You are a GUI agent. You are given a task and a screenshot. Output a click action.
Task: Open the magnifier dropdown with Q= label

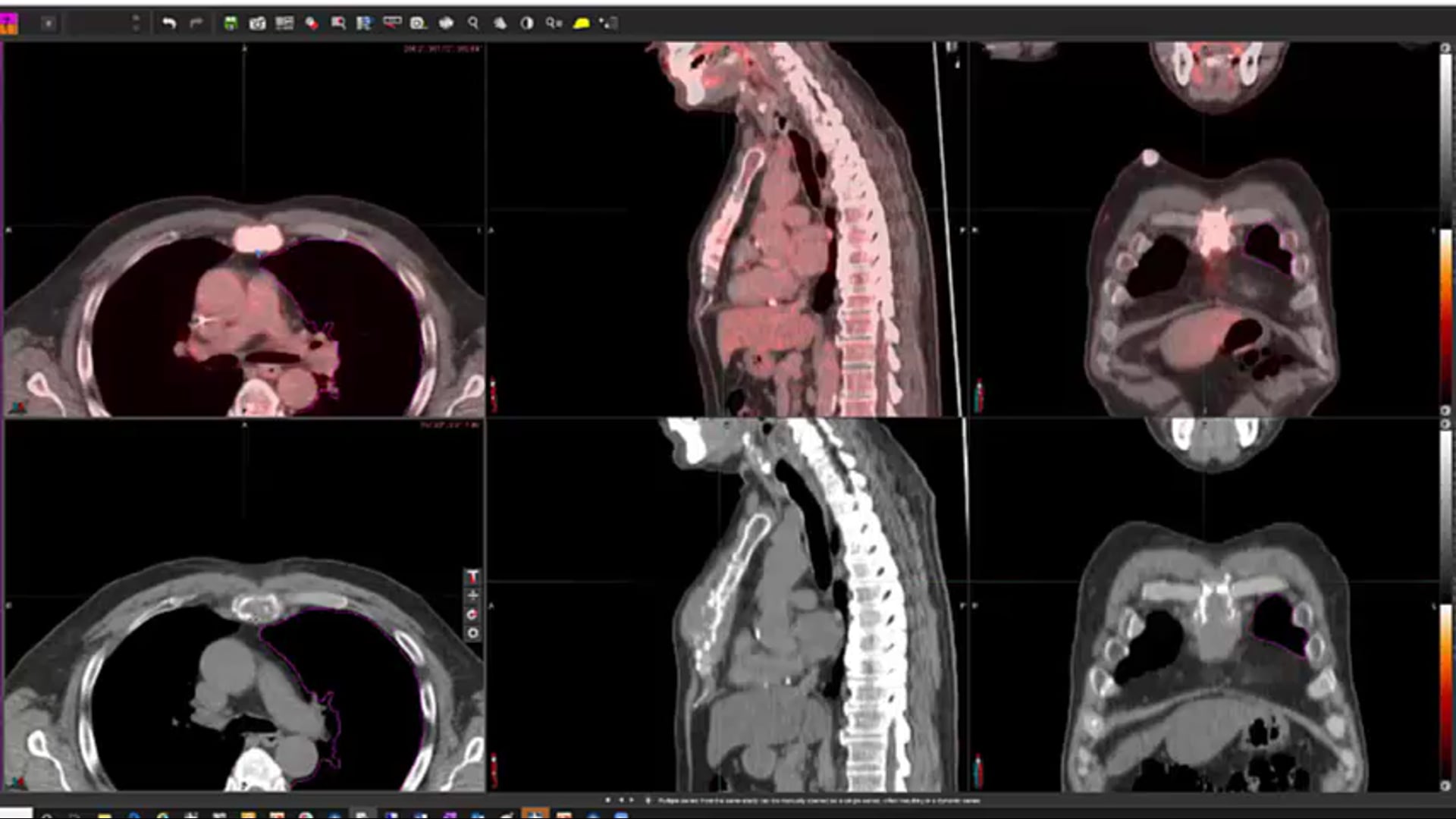tap(554, 23)
